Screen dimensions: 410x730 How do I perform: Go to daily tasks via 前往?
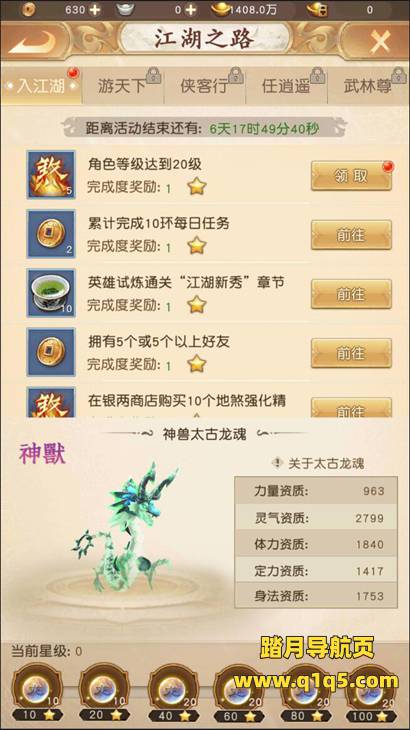(351, 235)
